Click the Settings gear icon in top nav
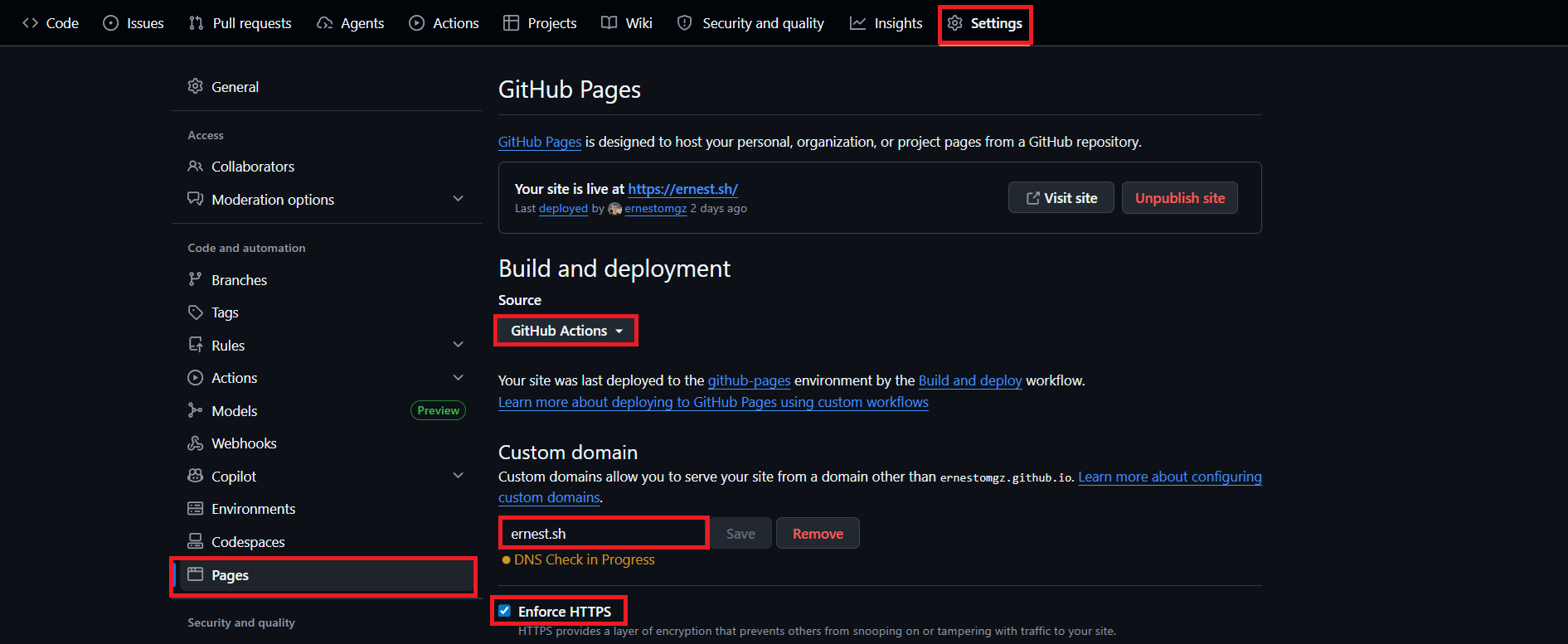1568x644 pixels. (x=955, y=23)
